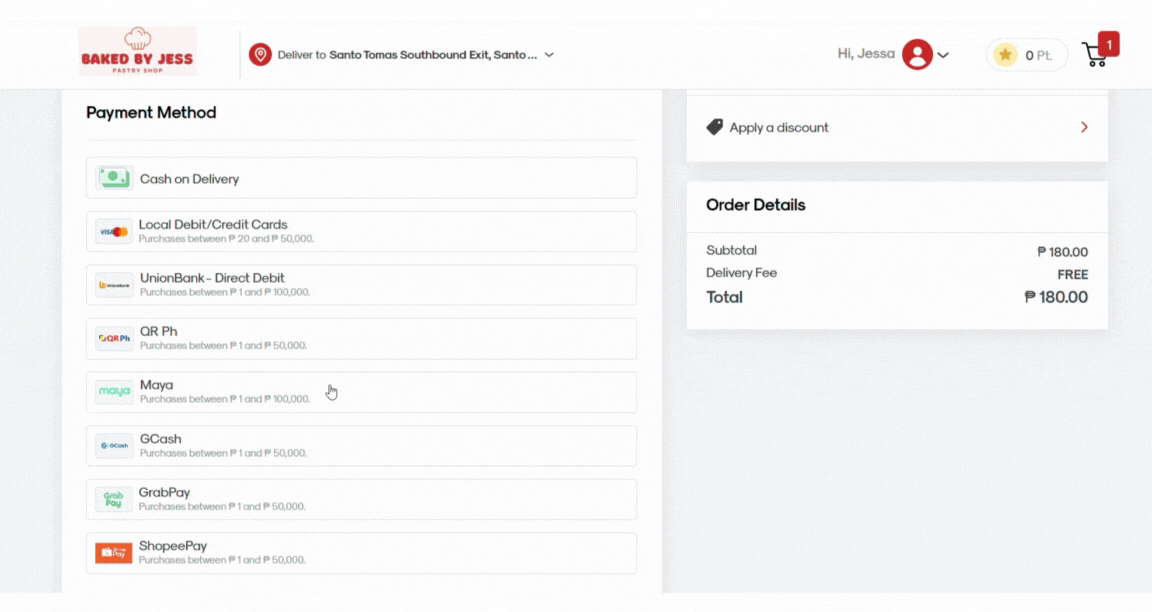Click the Payment Method heading

pos(151,112)
